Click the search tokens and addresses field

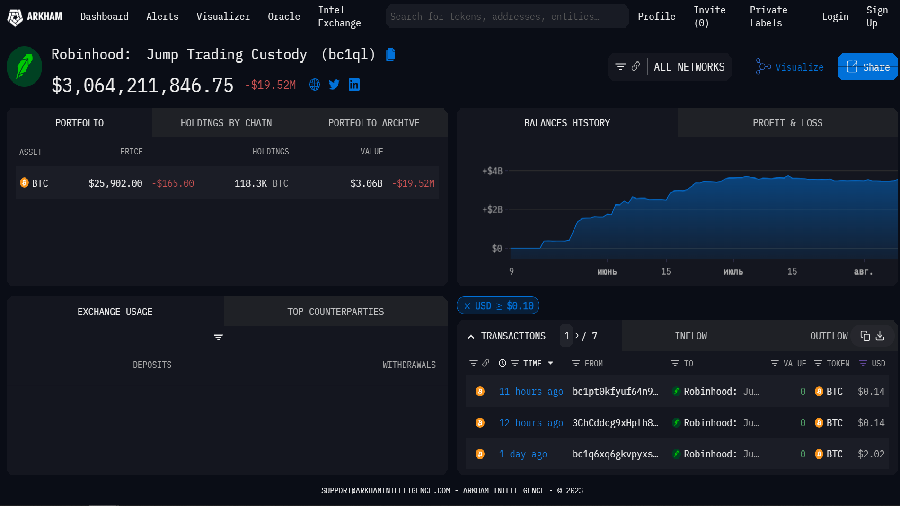507,16
